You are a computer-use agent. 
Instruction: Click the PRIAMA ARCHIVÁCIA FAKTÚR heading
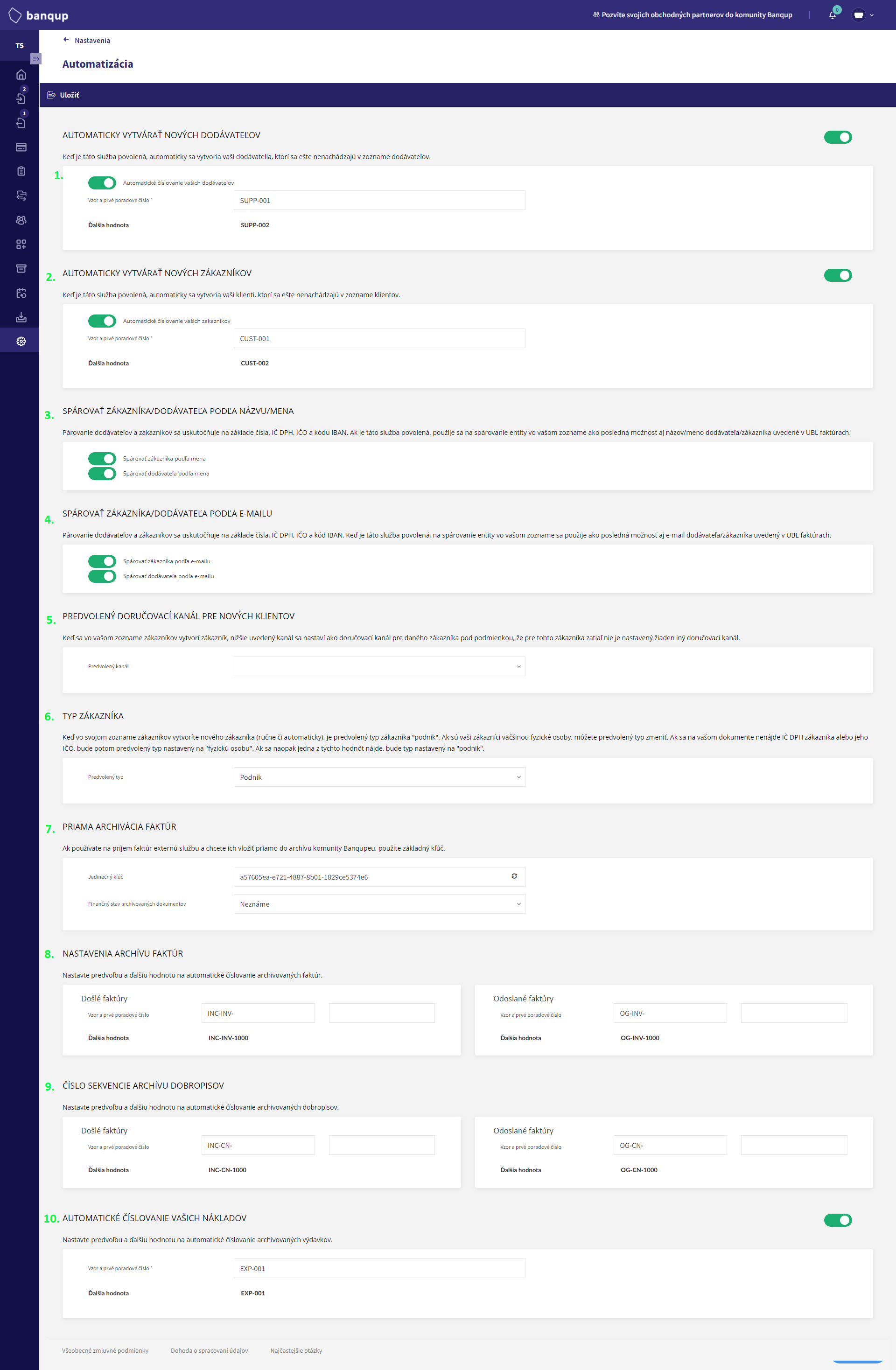point(119,827)
